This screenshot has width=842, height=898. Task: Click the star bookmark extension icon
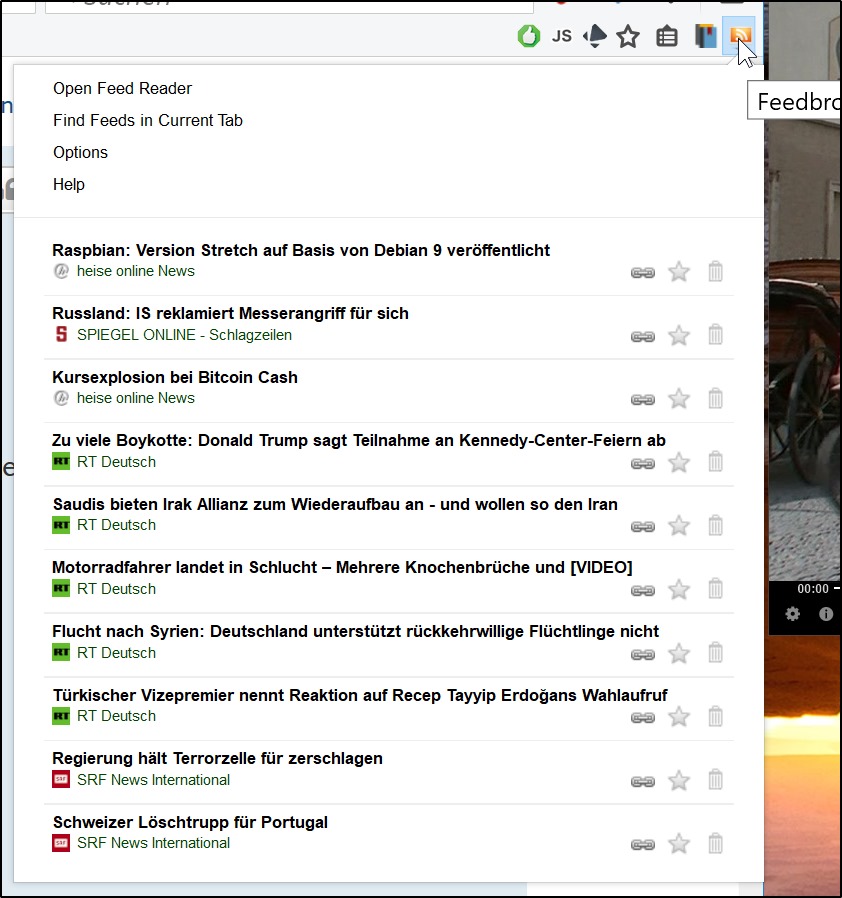pyautogui.click(x=628, y=37)
